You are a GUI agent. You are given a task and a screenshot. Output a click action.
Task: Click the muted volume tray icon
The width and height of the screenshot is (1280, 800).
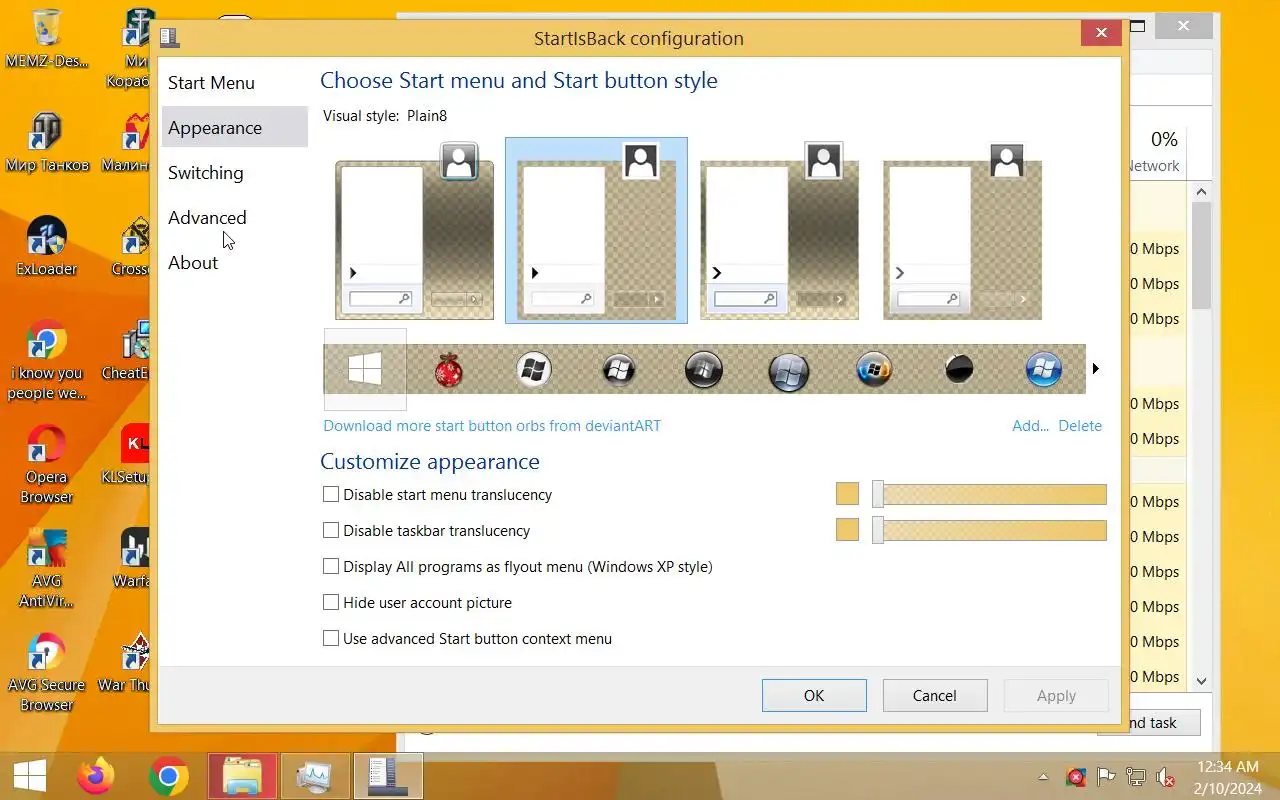click(1166, 777)
